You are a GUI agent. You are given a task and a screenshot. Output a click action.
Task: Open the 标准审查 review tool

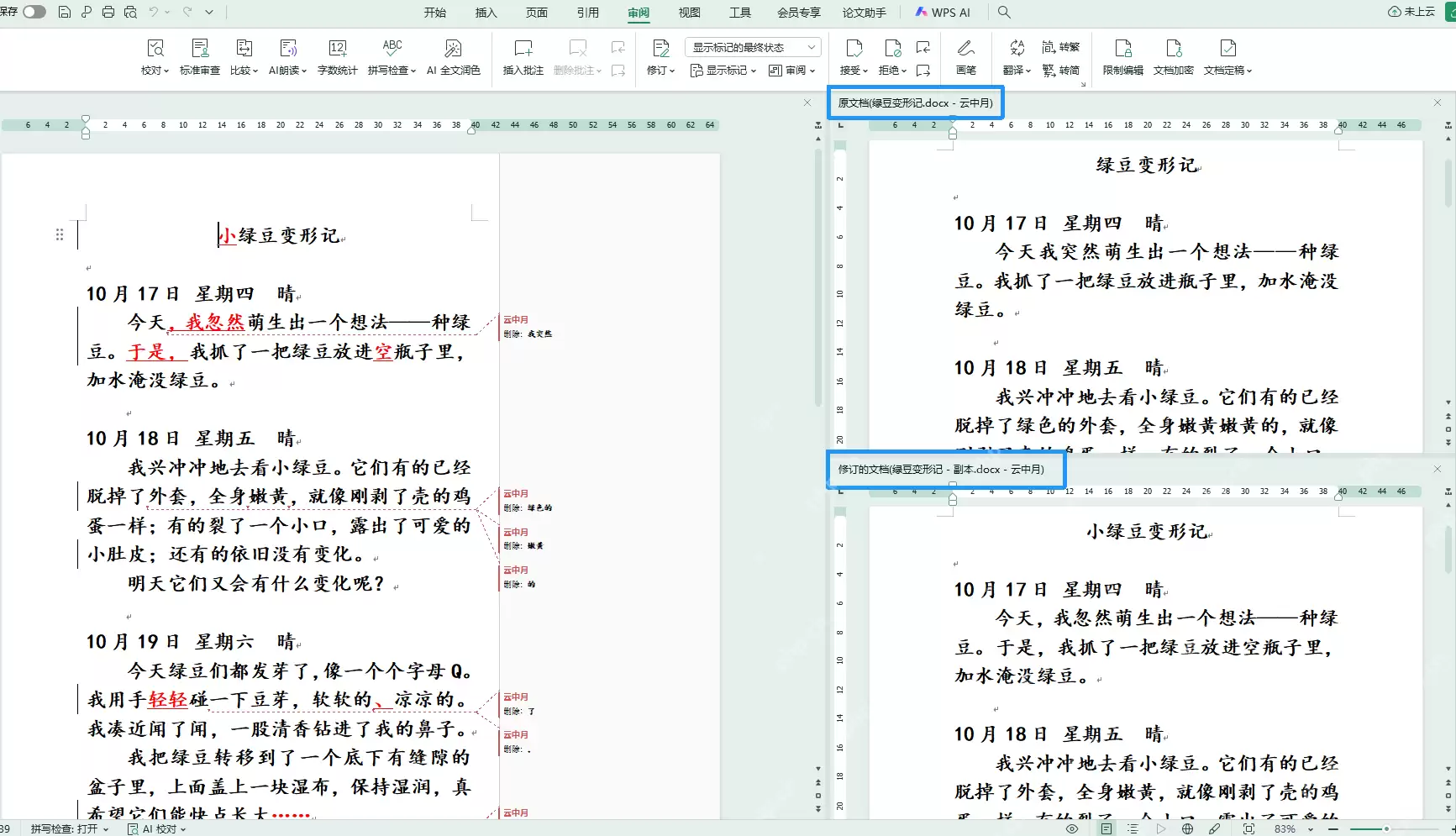200,57
